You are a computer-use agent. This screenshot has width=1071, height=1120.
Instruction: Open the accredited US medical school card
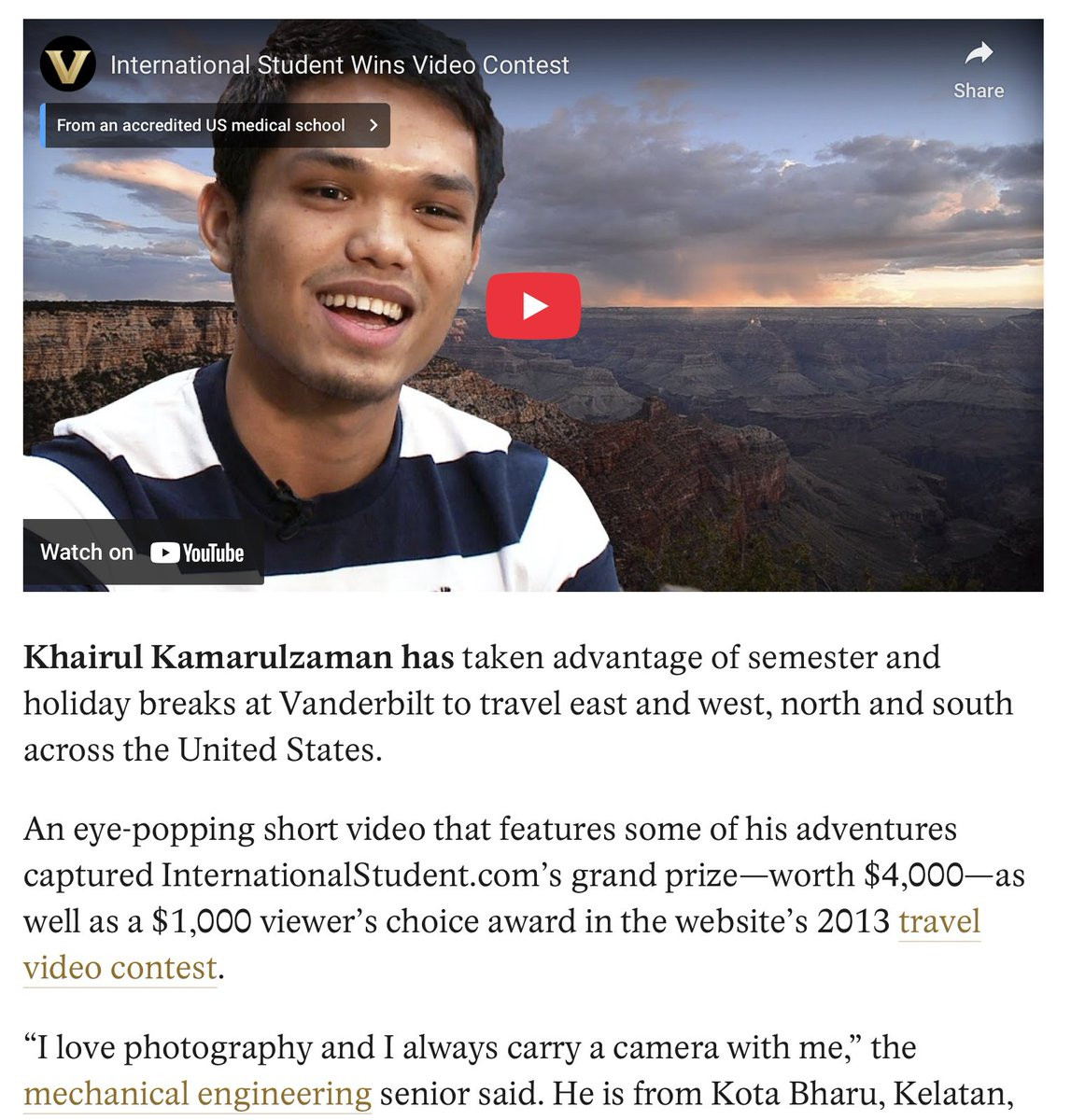[216, 125]
